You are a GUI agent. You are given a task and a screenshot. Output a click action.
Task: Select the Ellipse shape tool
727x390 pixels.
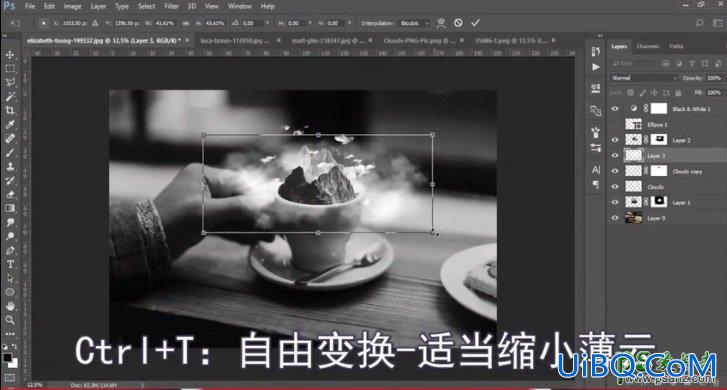tap(10, 292)
